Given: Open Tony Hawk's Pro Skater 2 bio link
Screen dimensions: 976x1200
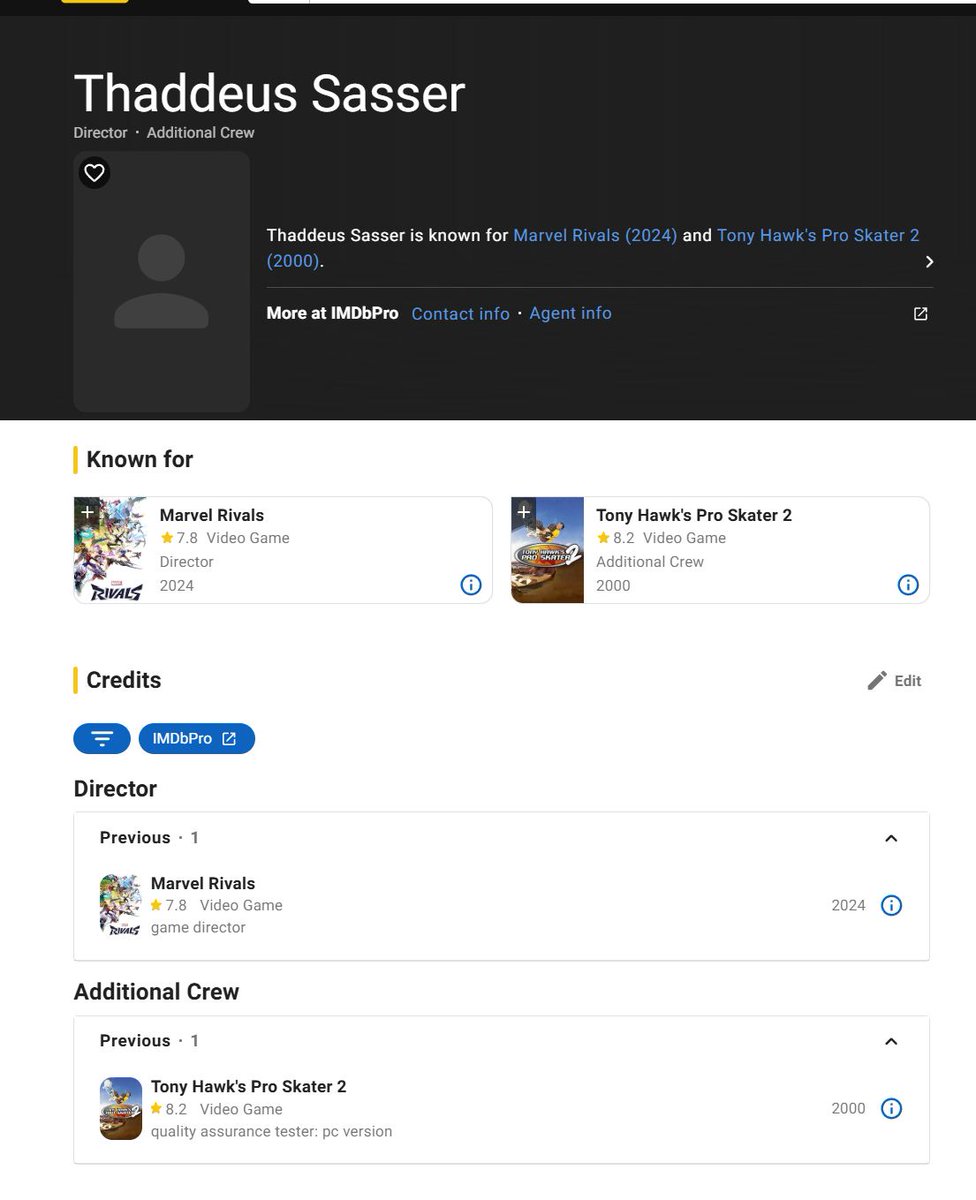Looking at the screenshot, I should pos(593,248).
